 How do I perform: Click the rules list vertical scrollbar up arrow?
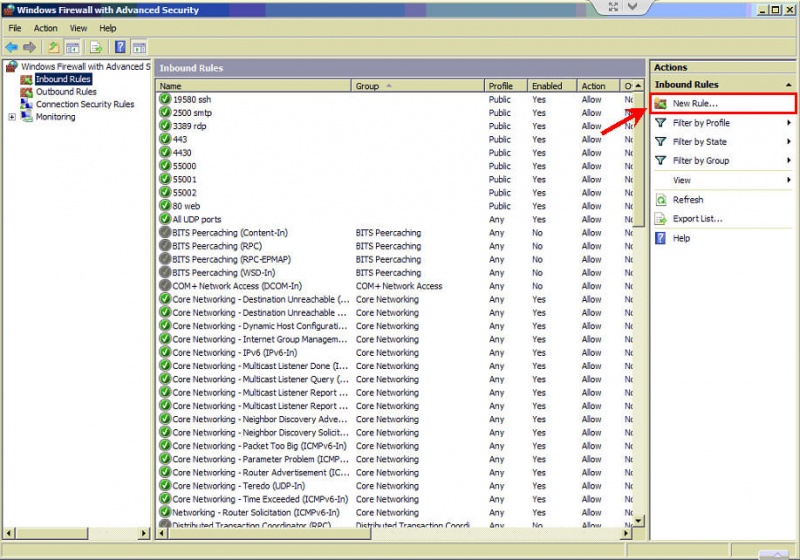638,86
